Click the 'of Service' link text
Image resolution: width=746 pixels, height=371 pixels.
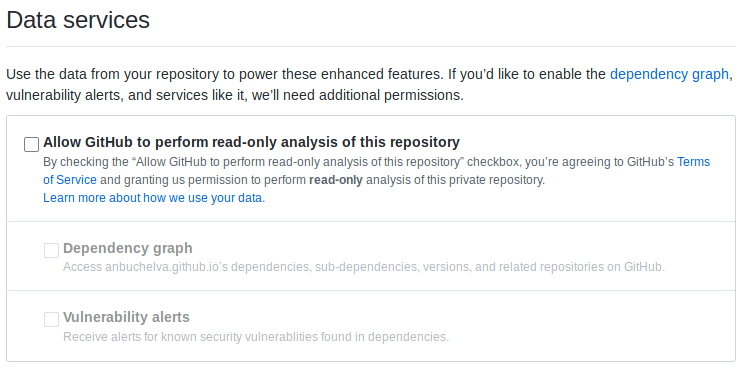click(x=70, y=180)
